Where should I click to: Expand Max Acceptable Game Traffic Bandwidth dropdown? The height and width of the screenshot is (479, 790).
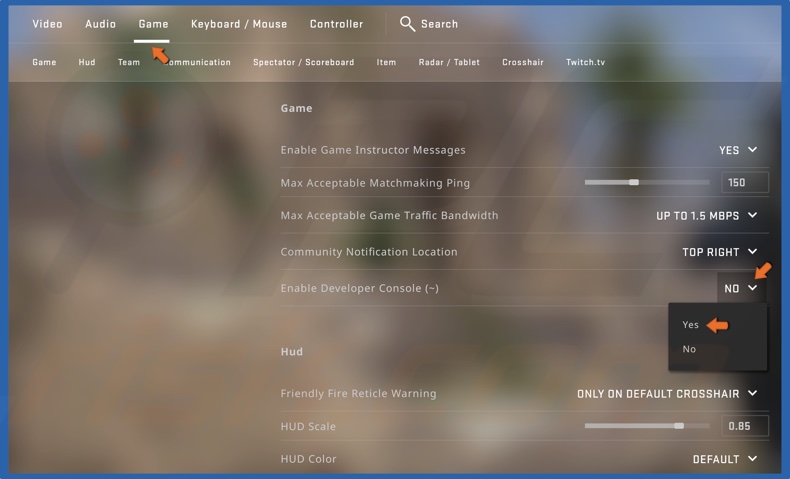(x=706, y=216)
